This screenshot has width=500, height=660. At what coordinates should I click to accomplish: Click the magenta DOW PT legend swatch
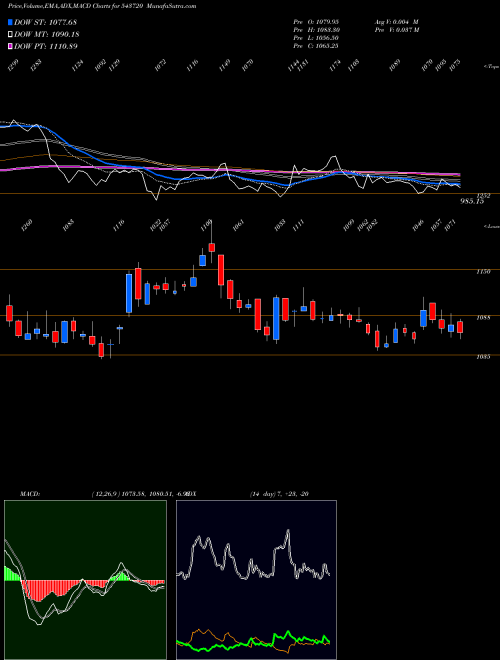pyautogui.click(x=10, y=46)
